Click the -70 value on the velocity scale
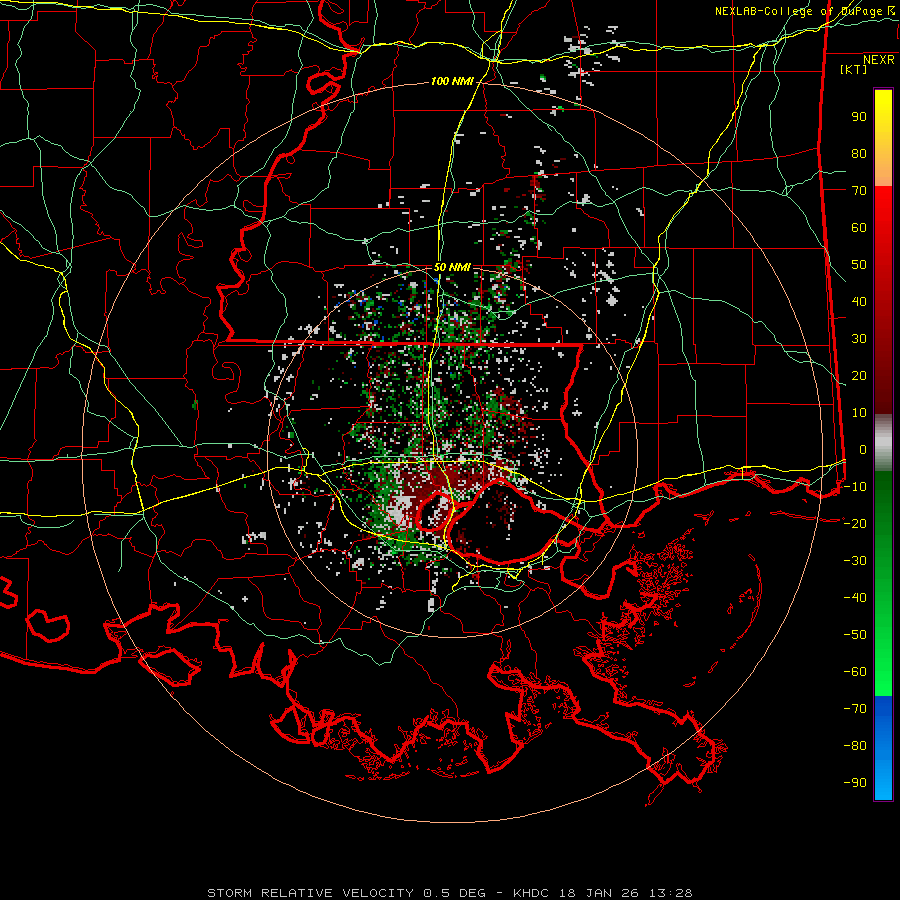900x900 pixels. [x=855, y=708]
